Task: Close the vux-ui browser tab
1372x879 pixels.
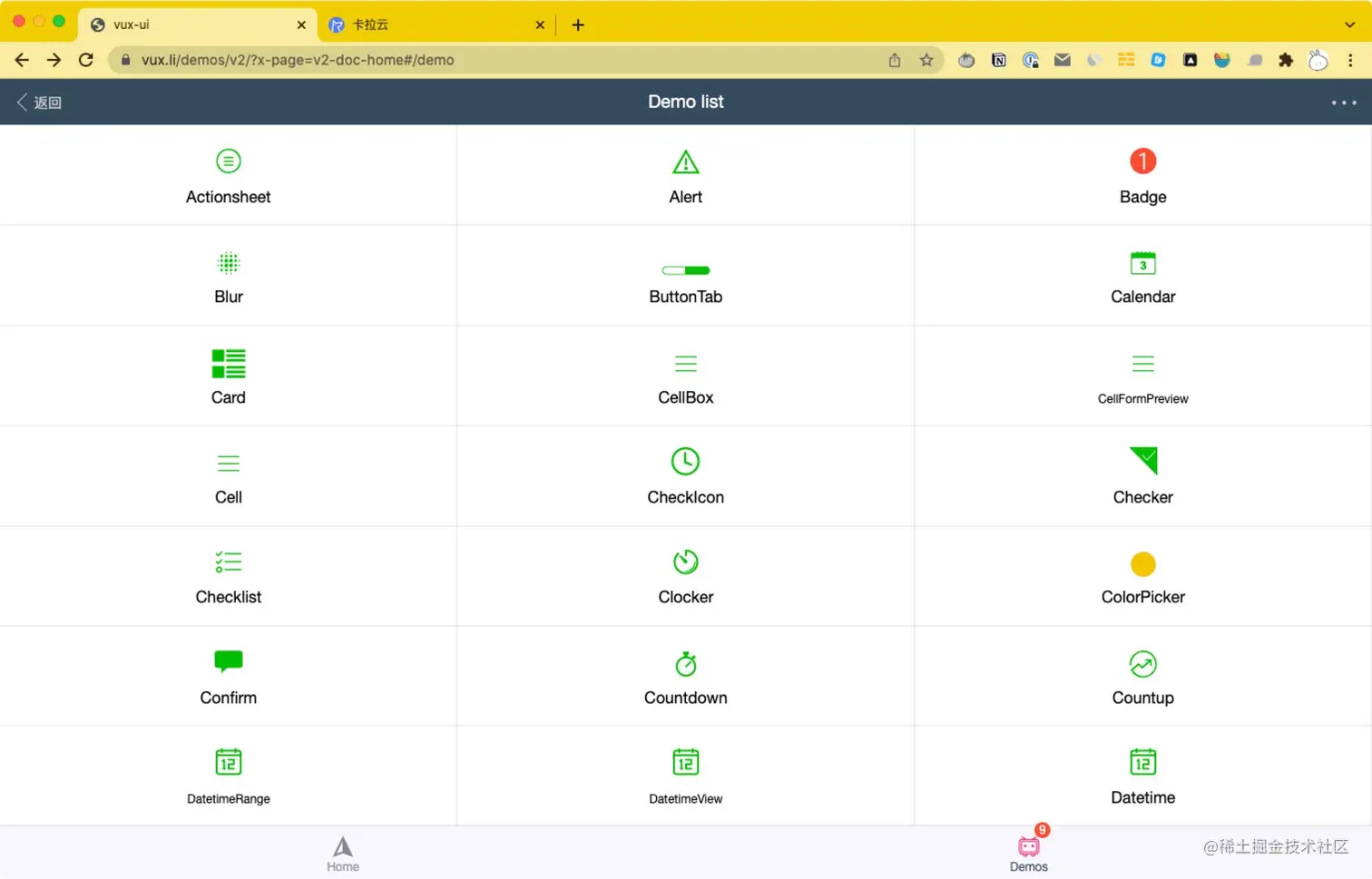Action: pyautogui.click(x=301, y=24)
